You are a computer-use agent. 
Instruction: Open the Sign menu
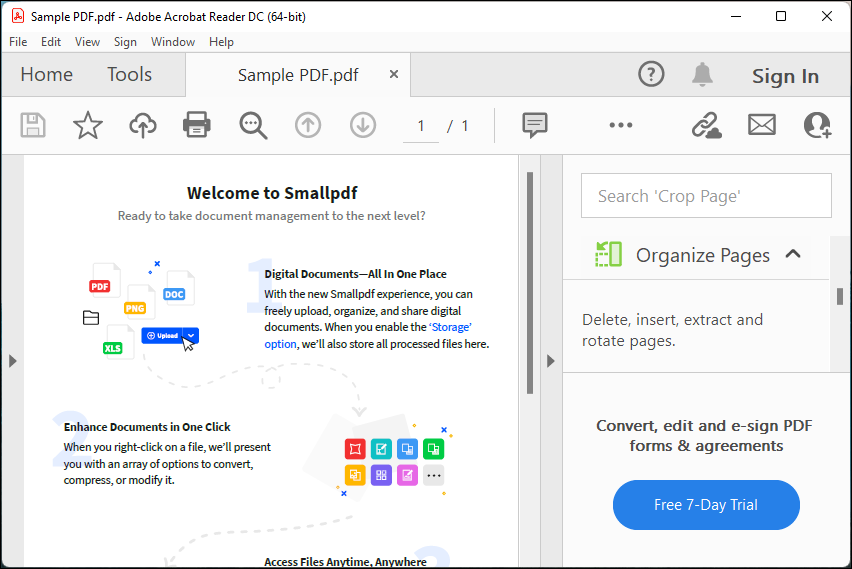click(x=125, y=42)
